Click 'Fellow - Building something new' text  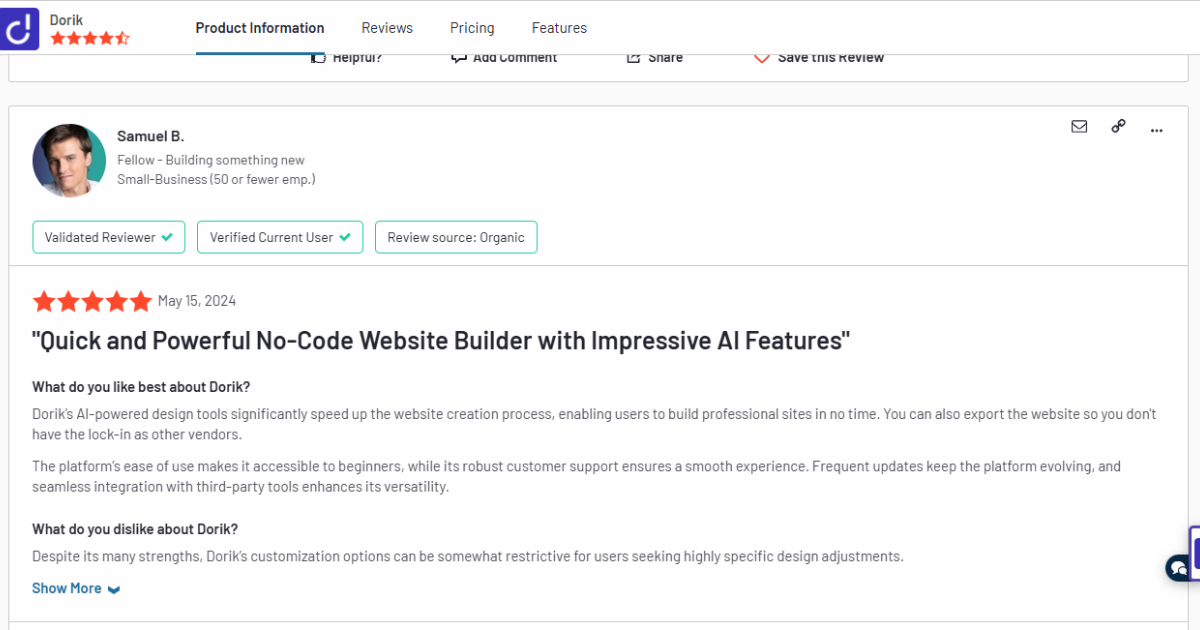coord(211,160)
